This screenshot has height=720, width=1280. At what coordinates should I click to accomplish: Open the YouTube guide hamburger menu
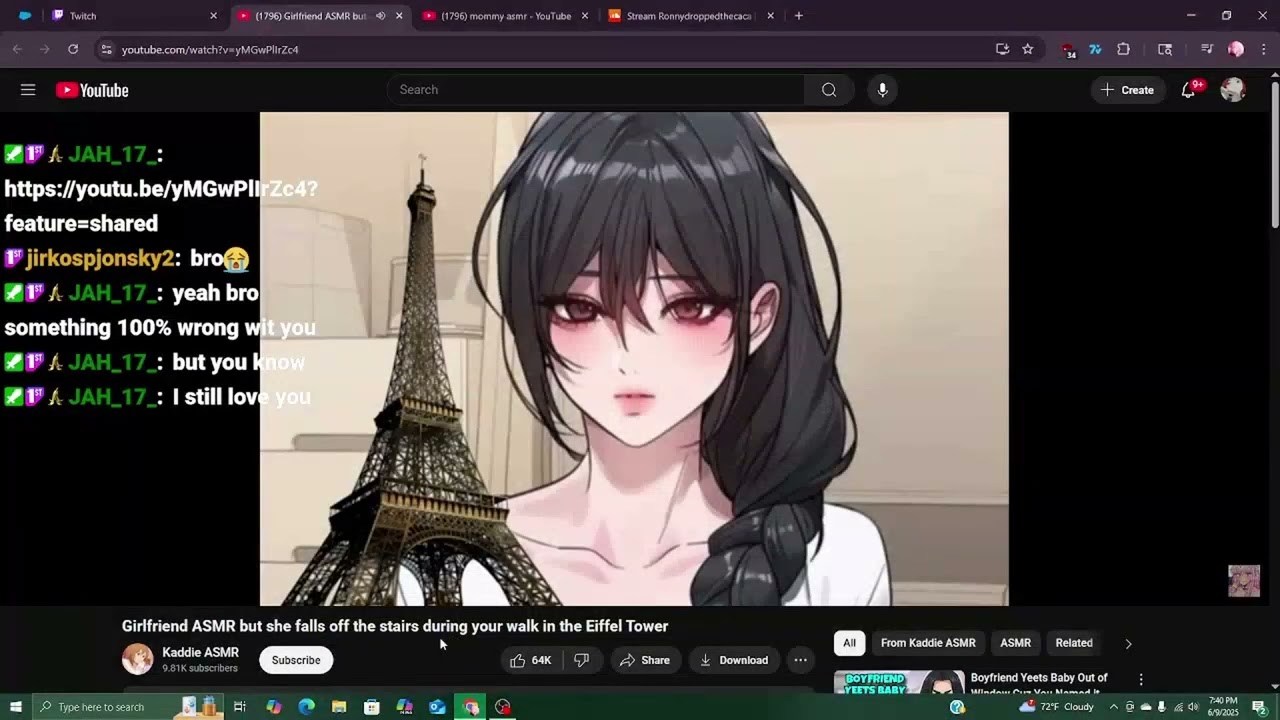pos(28,90)
